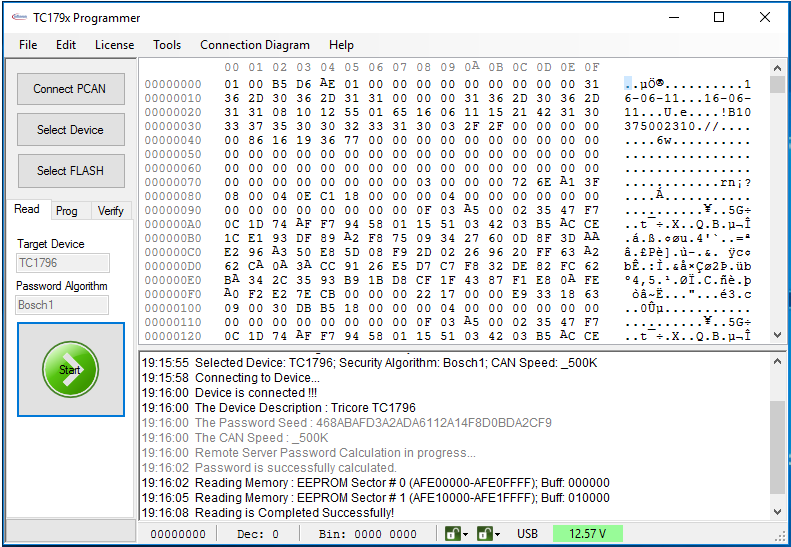This screenshot has height=547, width=791.
Task: Click the first green padlock status icon
Action: [452, 534]
